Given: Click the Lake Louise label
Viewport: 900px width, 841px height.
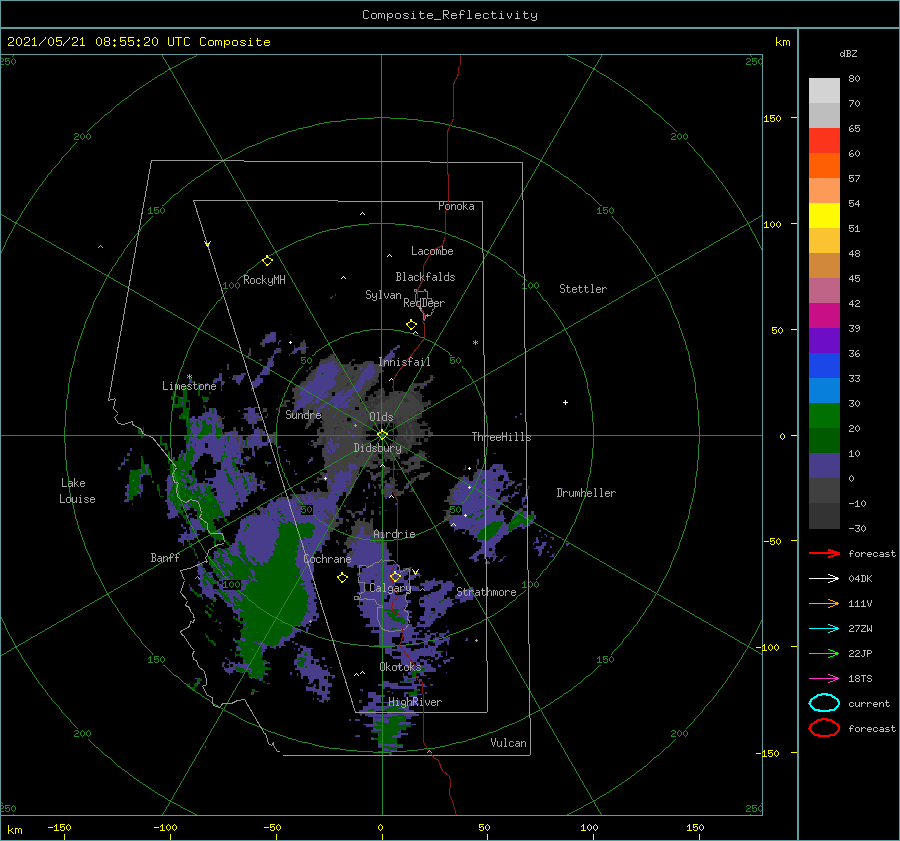Looking at the screenshot, I should coord(77,491).
